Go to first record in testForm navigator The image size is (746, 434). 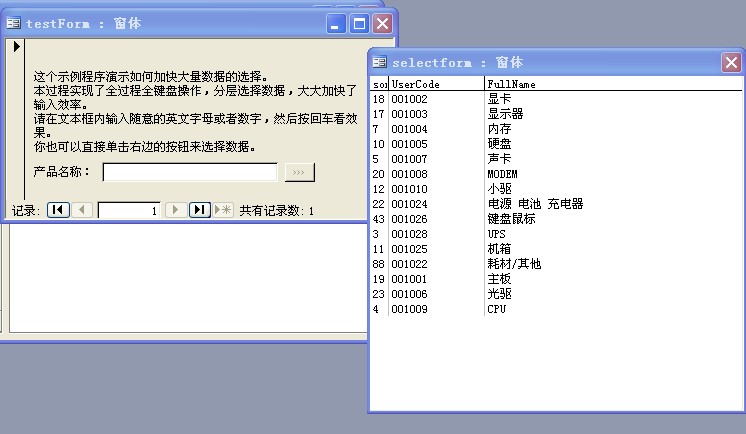[58, 210]
